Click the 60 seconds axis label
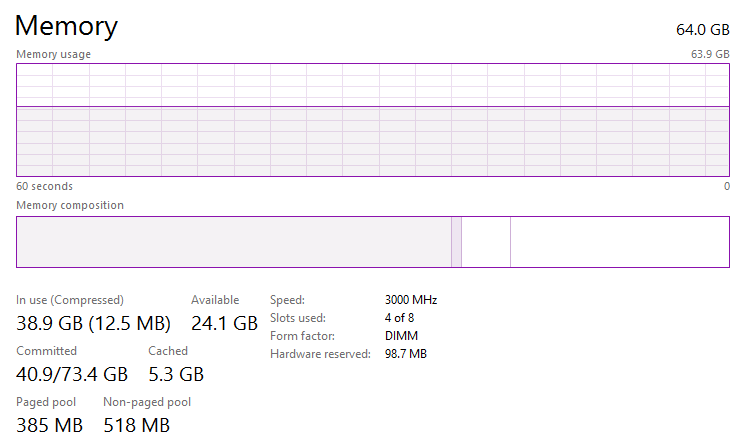Screen dimensions: 736x444 [x=44, y=186]
